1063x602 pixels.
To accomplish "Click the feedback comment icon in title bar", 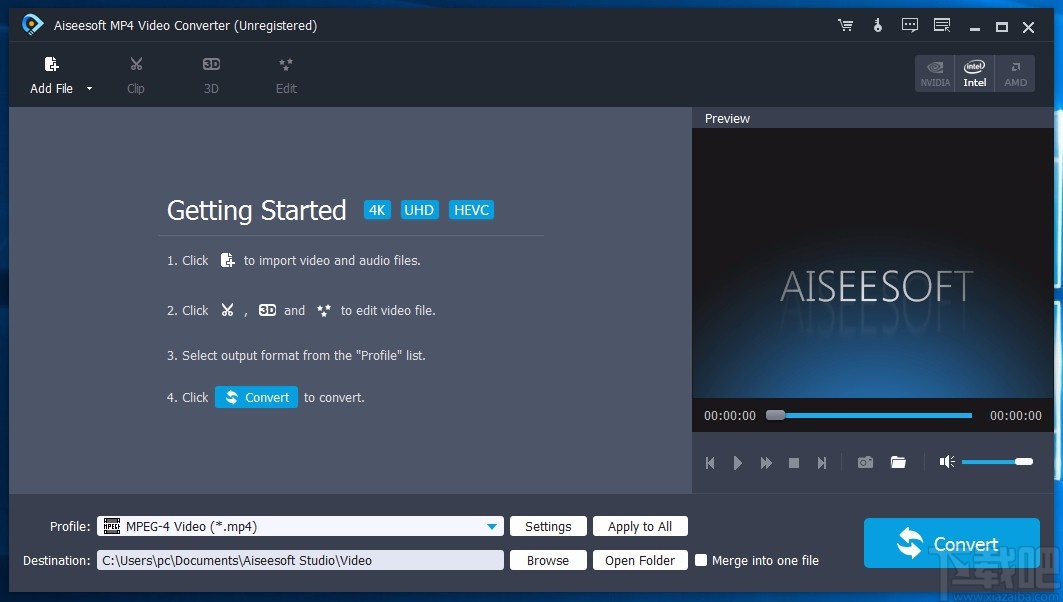I will [x=909, y=26].
